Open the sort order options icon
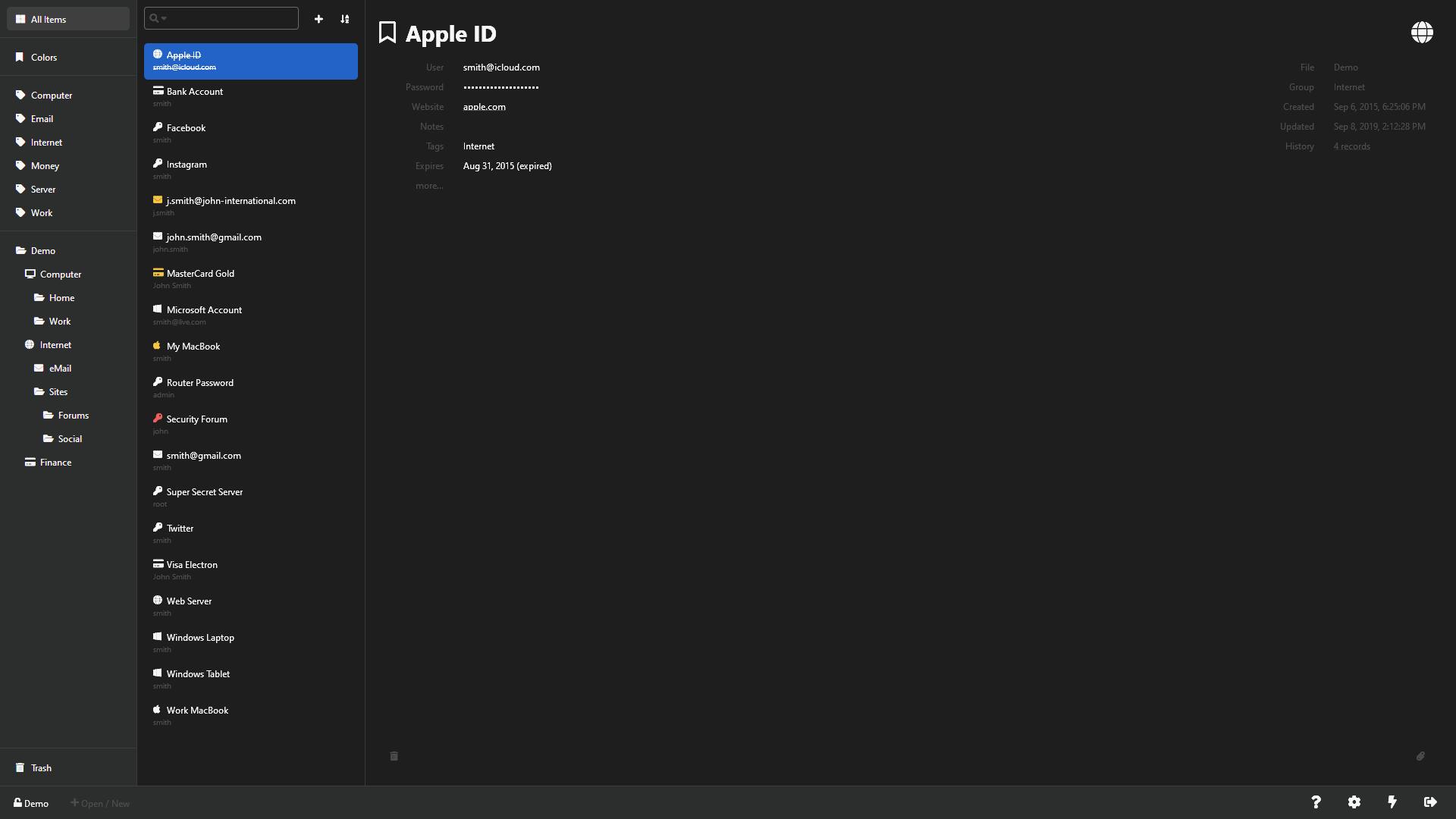The image size is (1456, 819). 345,19
